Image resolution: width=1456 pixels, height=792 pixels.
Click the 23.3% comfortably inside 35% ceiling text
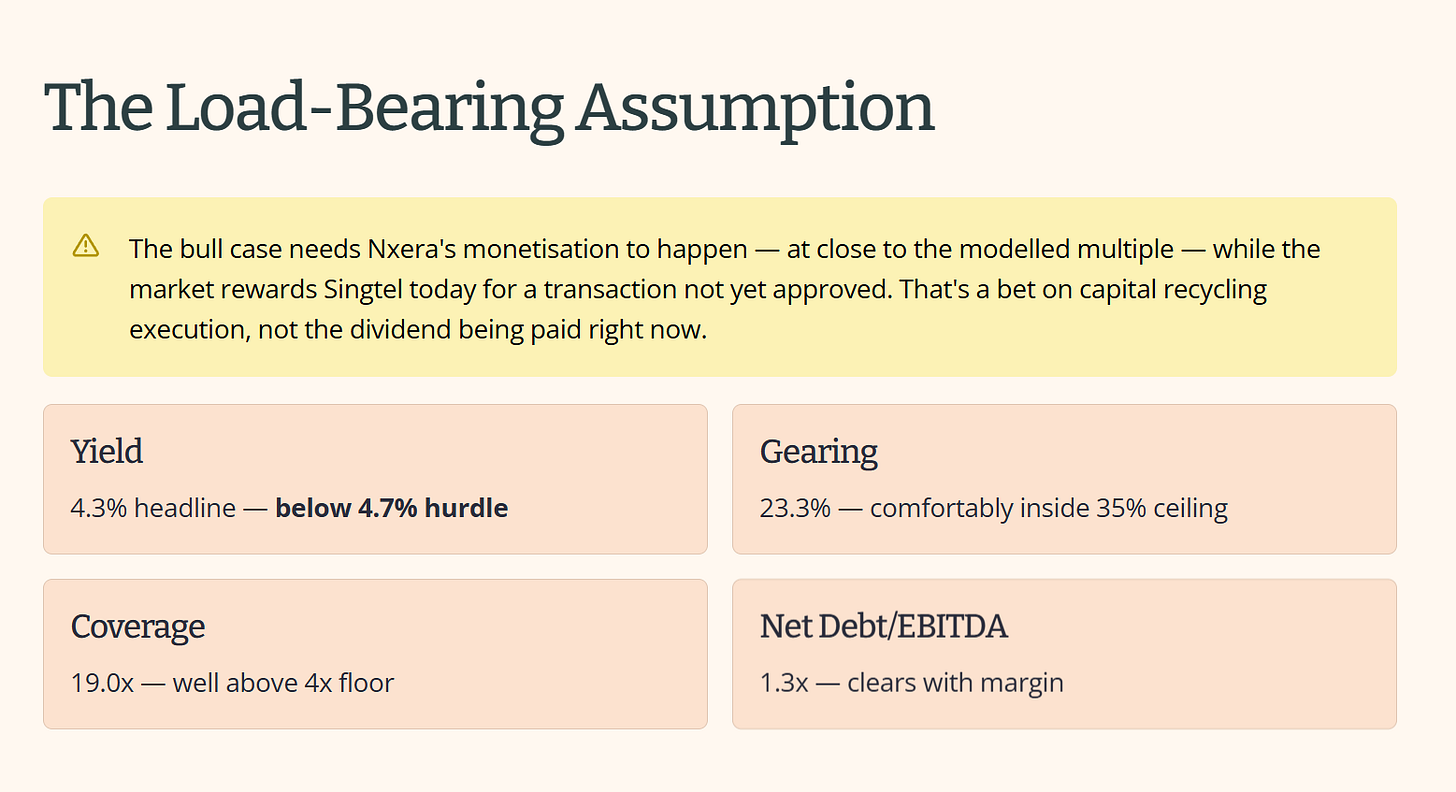tap(994, 508)
